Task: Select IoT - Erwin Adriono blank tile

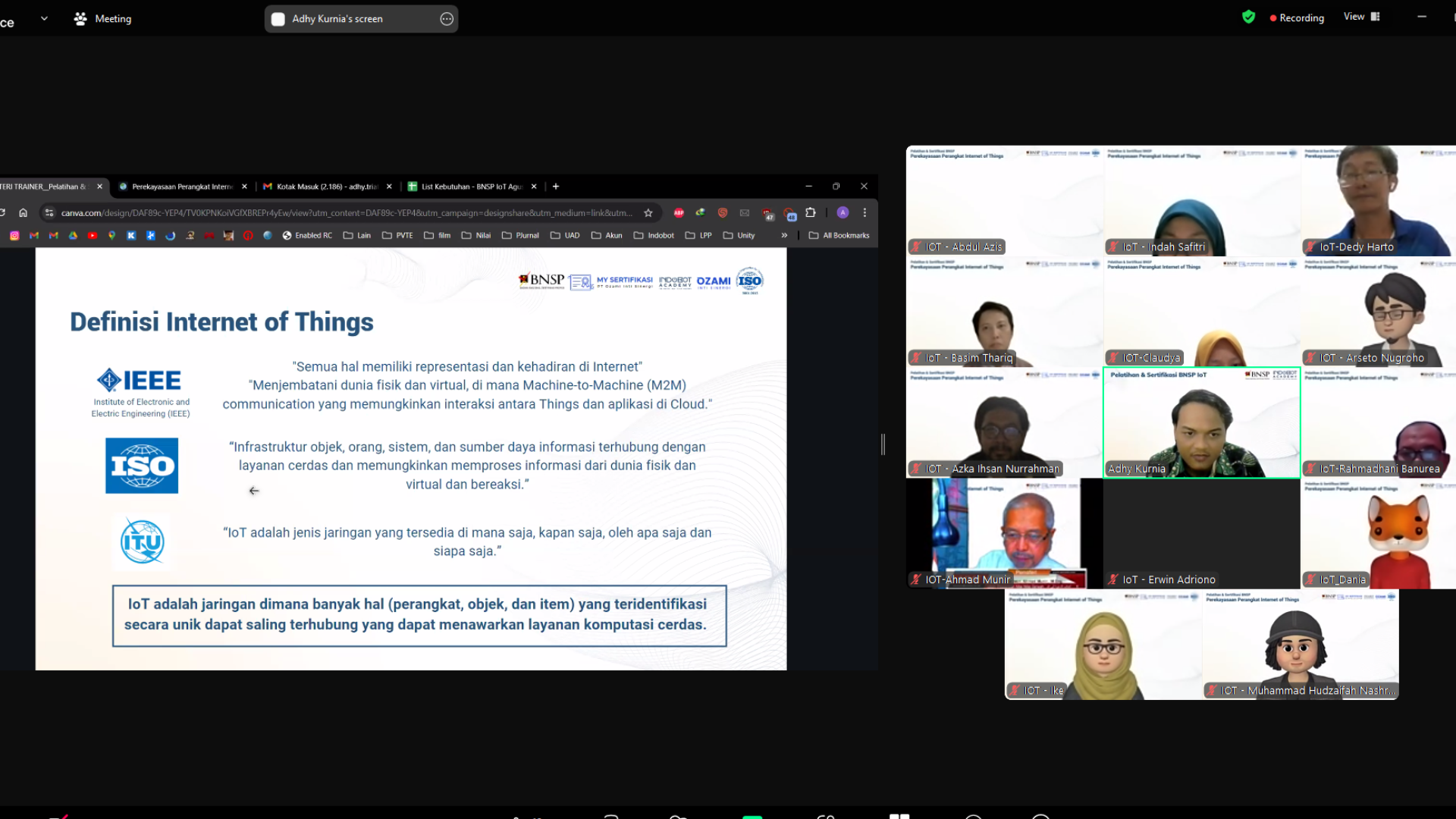Action: tap(1202, 534)
